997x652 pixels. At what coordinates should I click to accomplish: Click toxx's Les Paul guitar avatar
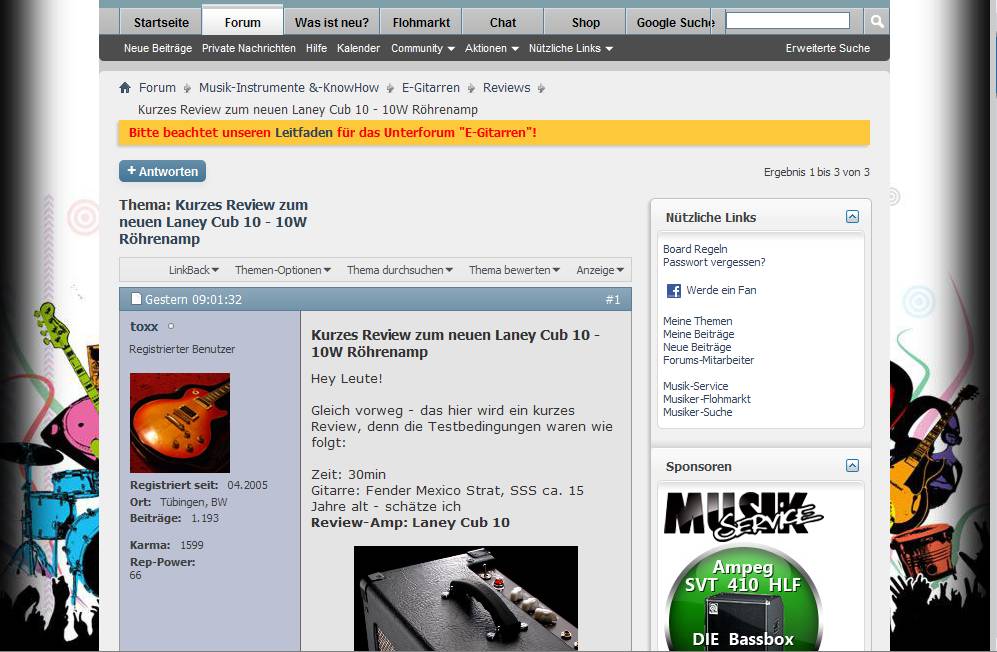coord(180,422)
